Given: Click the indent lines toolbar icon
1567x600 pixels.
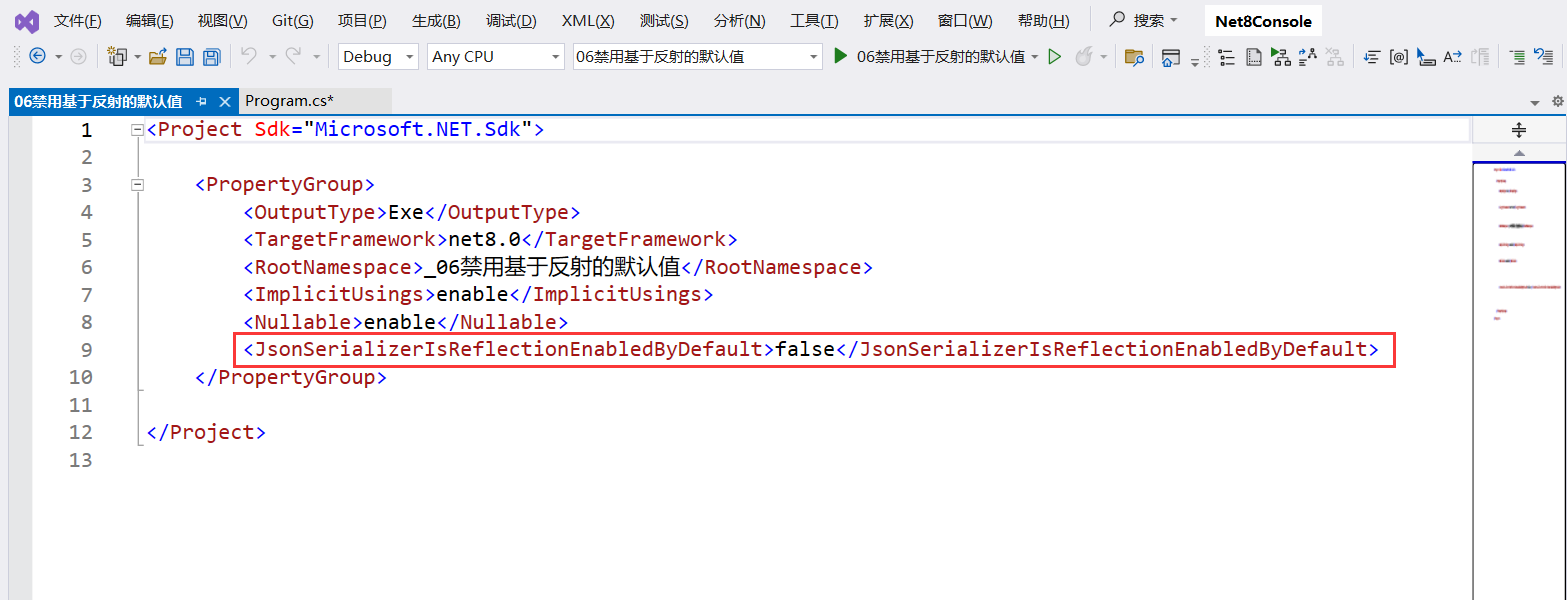Looking at the screenshot, I should (x=1372, y=57).
